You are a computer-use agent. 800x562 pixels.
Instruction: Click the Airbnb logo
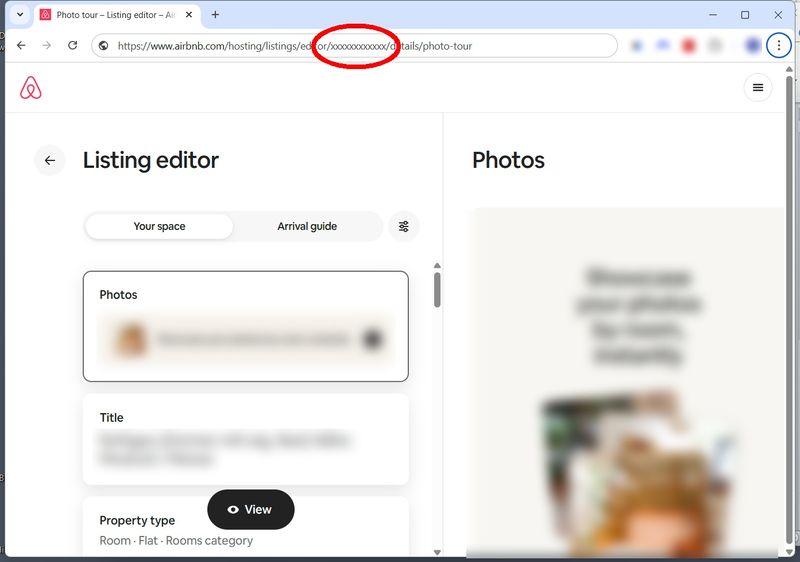pos(31,88)
